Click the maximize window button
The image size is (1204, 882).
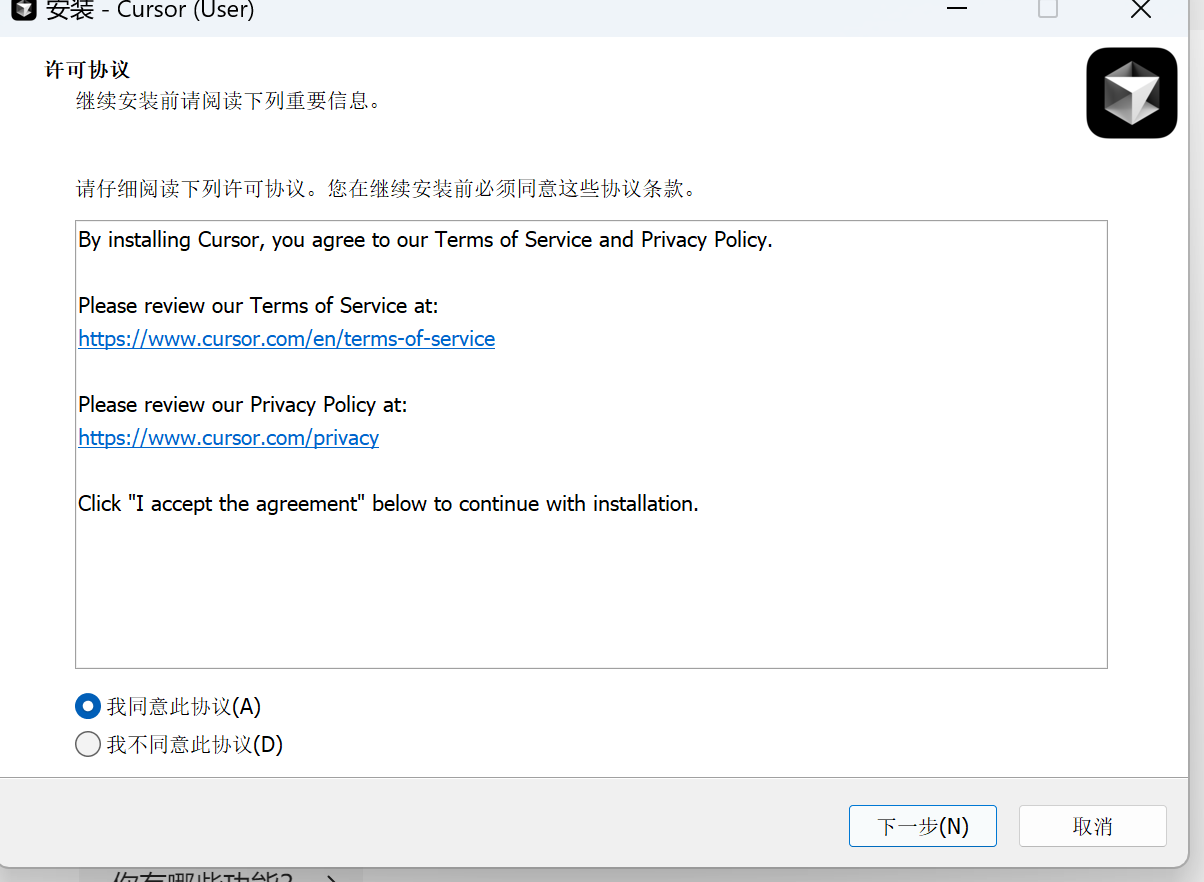tap(1047, 10)
